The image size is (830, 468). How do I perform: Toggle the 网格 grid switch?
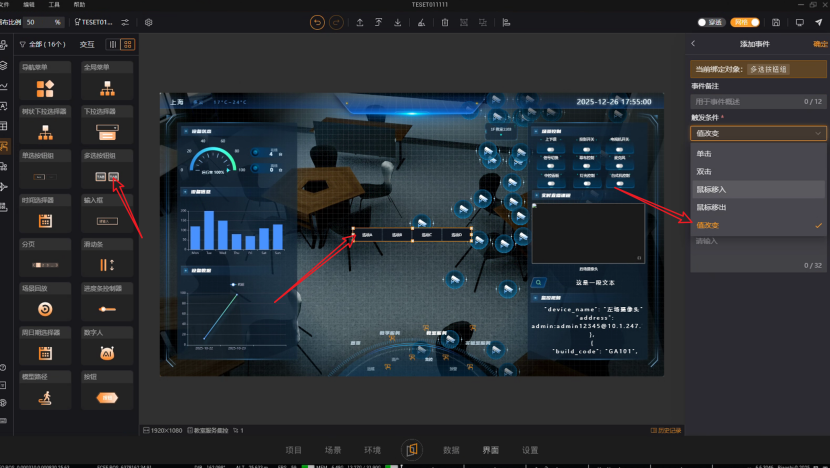tap(745, 22)
